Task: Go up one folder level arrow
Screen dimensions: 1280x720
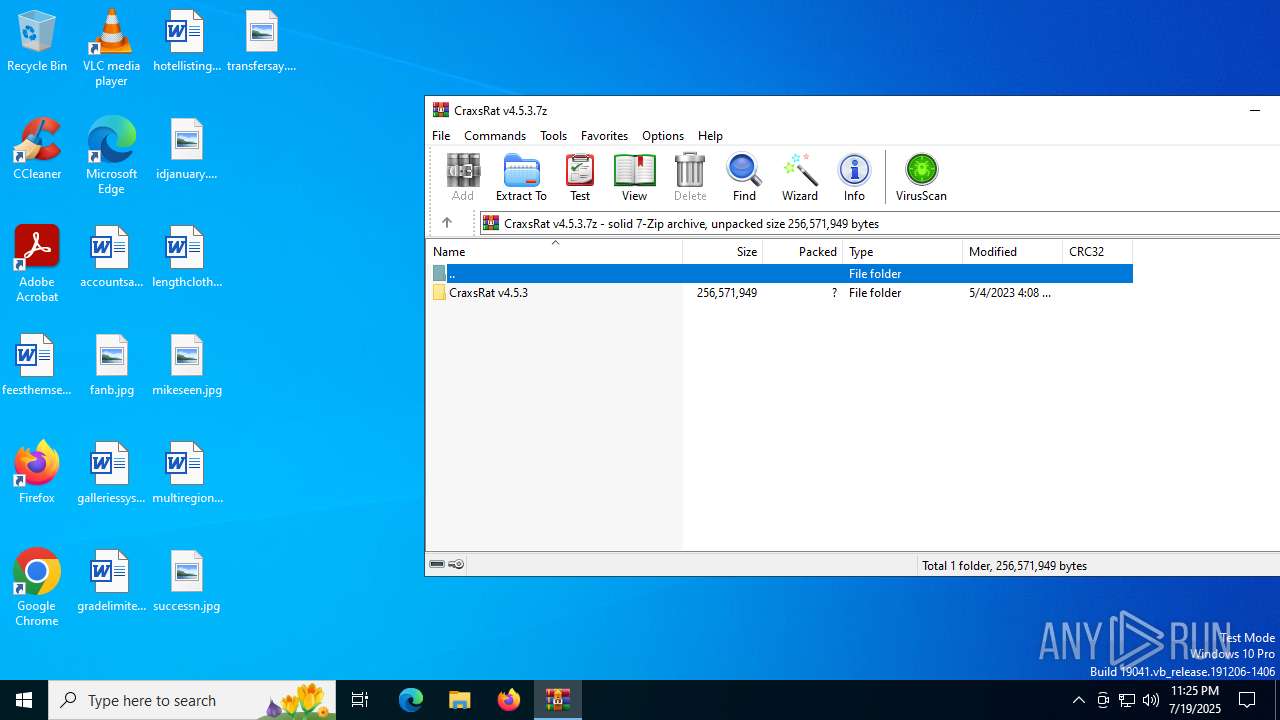Action: [447, 223]
